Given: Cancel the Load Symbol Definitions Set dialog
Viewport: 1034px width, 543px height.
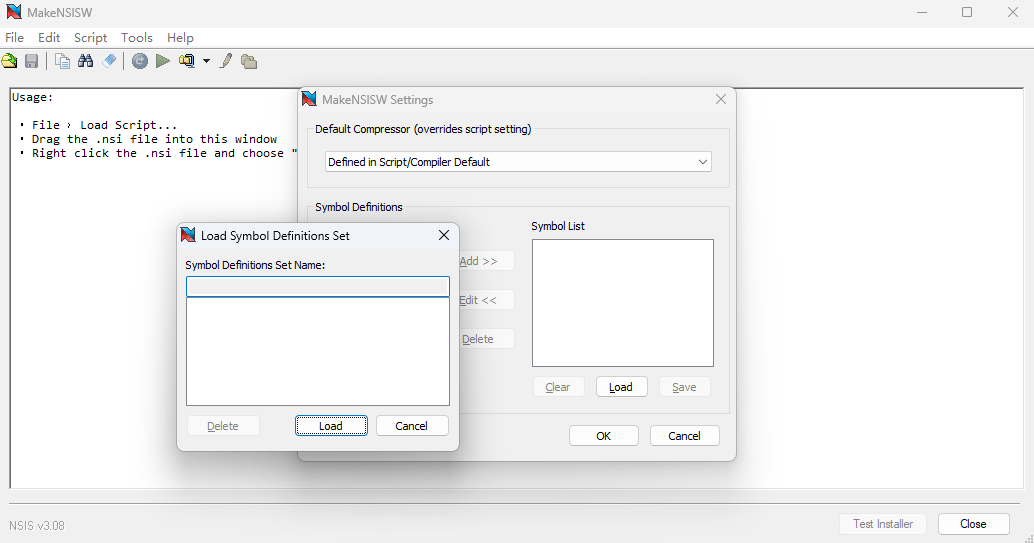Looking at the screenshot, I should (412, 426).
